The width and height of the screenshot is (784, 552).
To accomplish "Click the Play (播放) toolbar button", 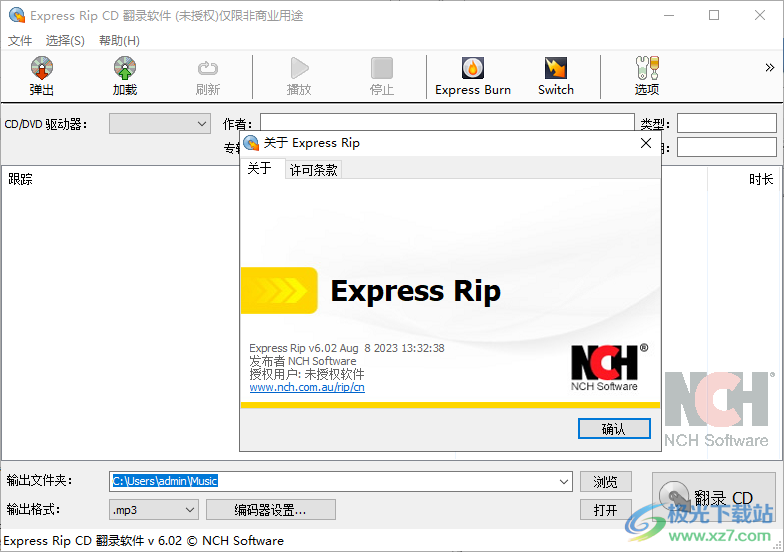I will 299,76.
